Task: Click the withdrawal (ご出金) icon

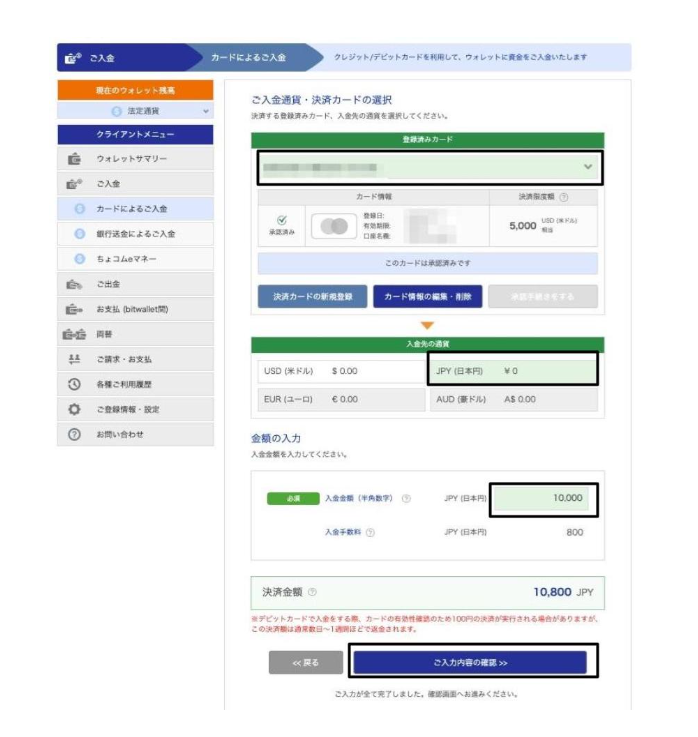Action: [x=74, y=284]
